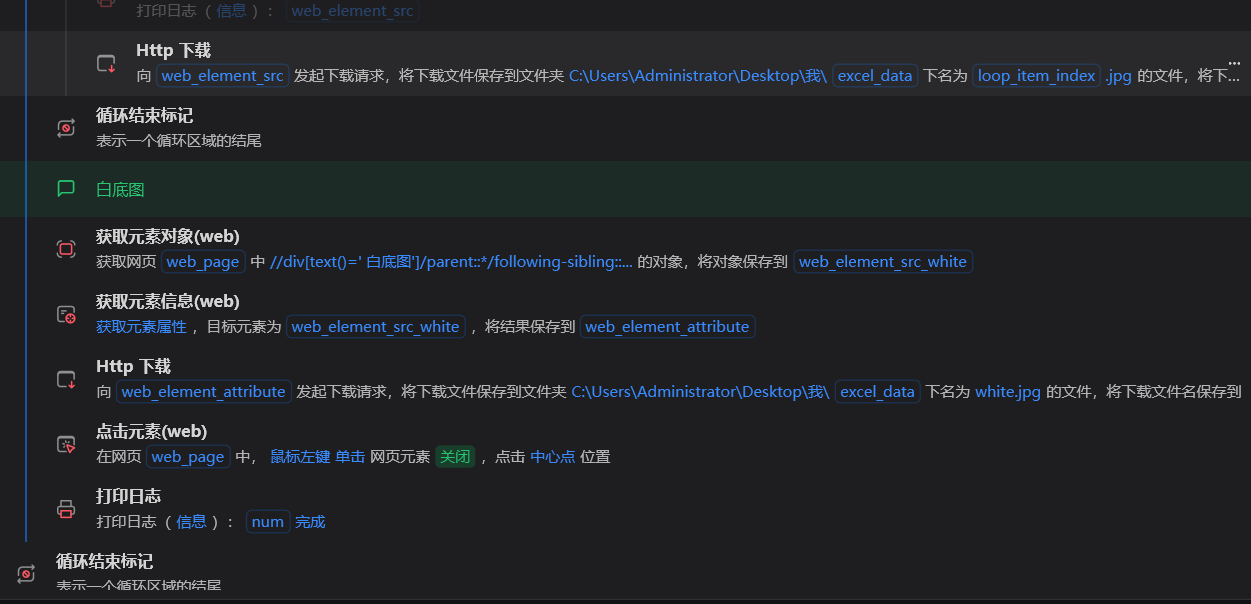Open the 单击 click-type selector
This screenshot has height=604, width=1251.
point(350,456)
